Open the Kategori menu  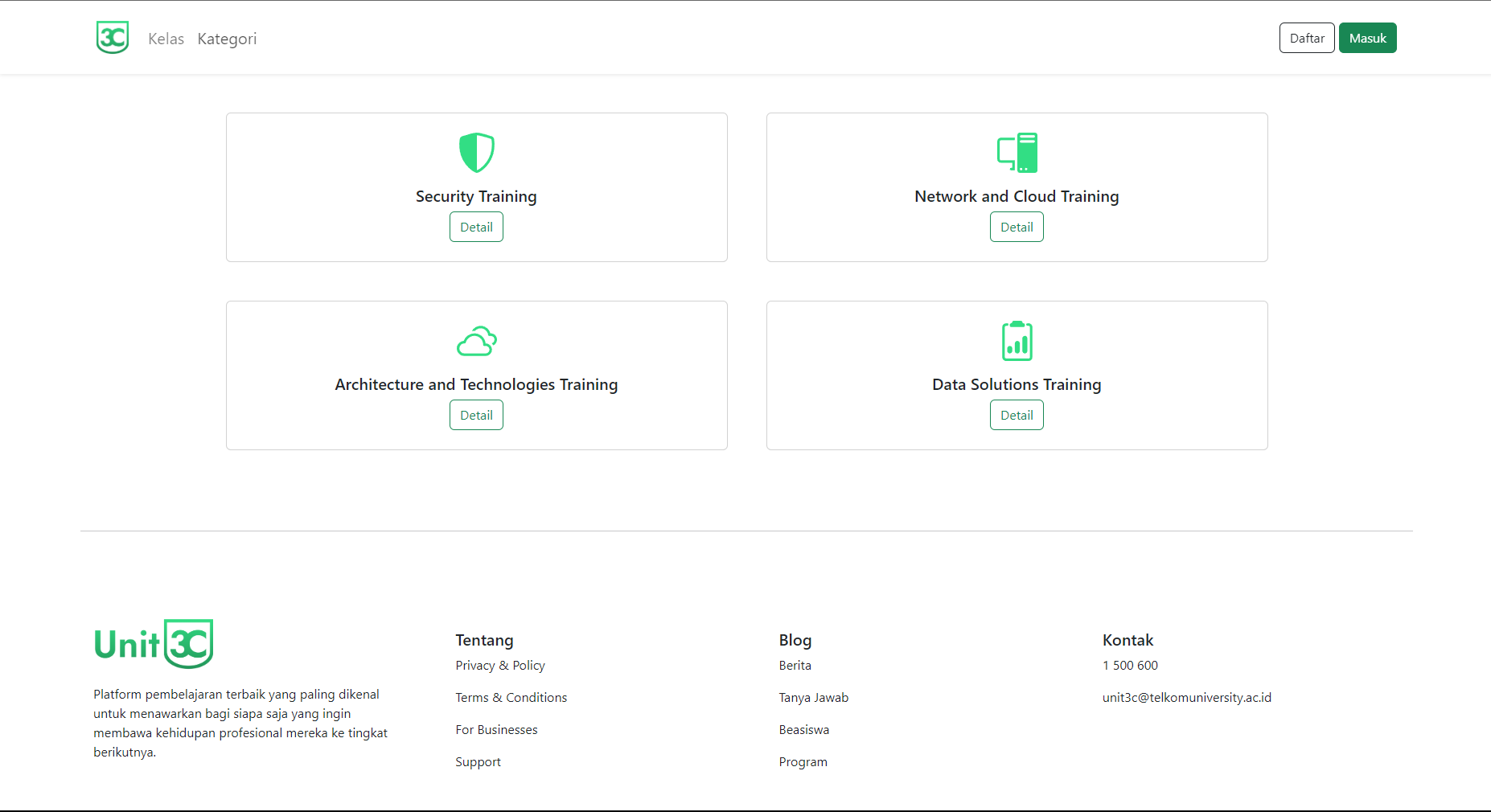coord(227,39)
